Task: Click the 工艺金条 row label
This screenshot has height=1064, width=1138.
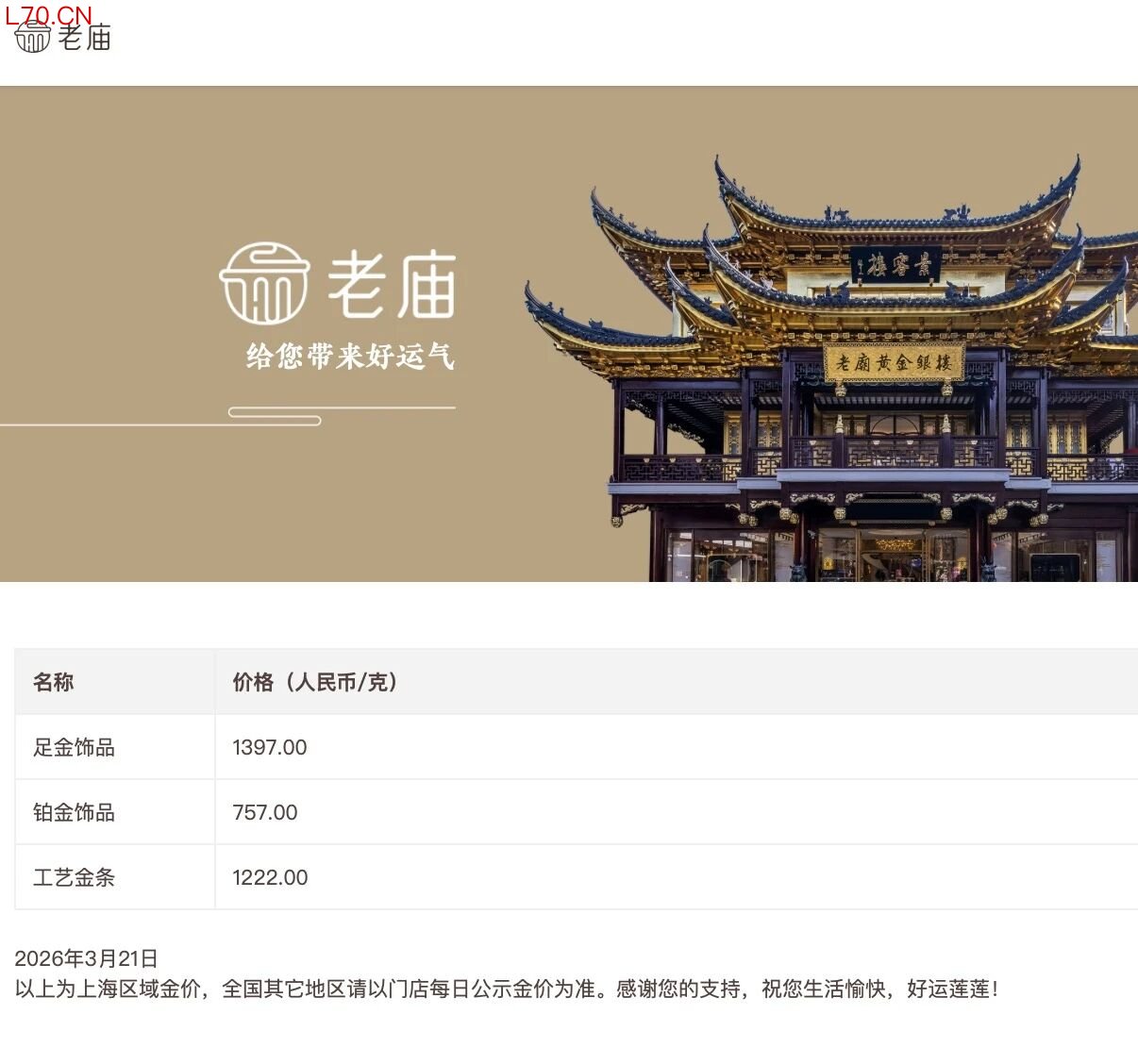Action: coord(74,877)
